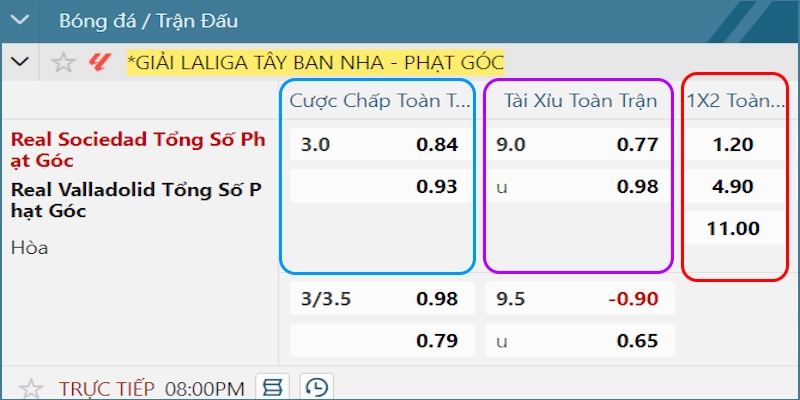Select the 1X2 Toàn Trận column header
The height and width of the screenshot is (400, 800).
[735, 101]
